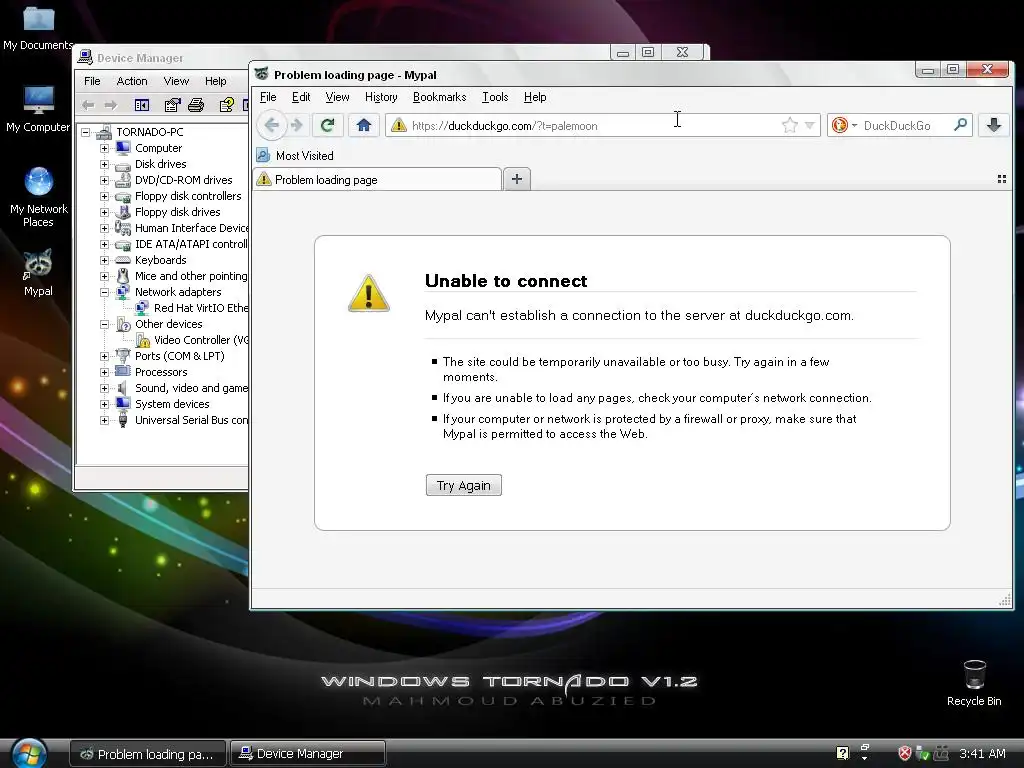Click the Problem loading page taskbar button
The image size is (1024, 768).
click(148, 753)
